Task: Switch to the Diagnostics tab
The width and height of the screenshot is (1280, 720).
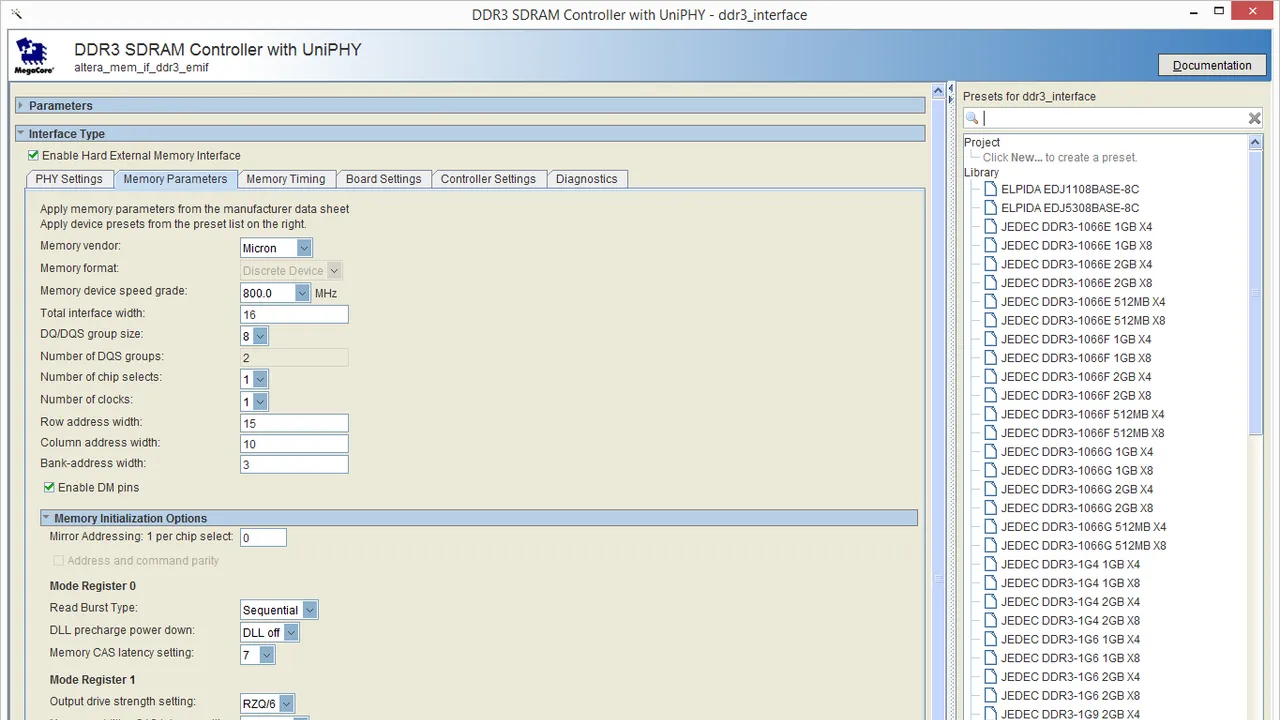Action: pyautogui.click(x=587, y=179)
